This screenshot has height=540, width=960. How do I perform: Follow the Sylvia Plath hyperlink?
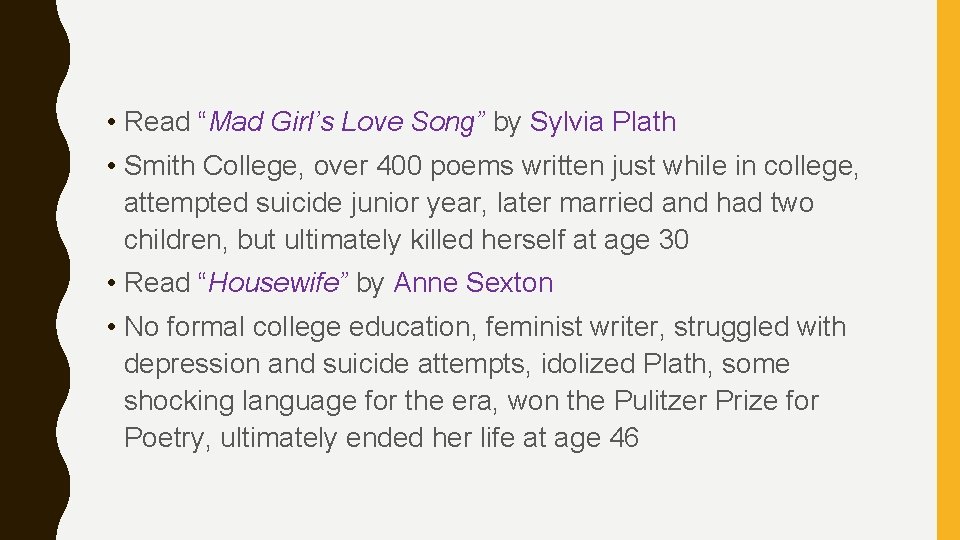602,121
